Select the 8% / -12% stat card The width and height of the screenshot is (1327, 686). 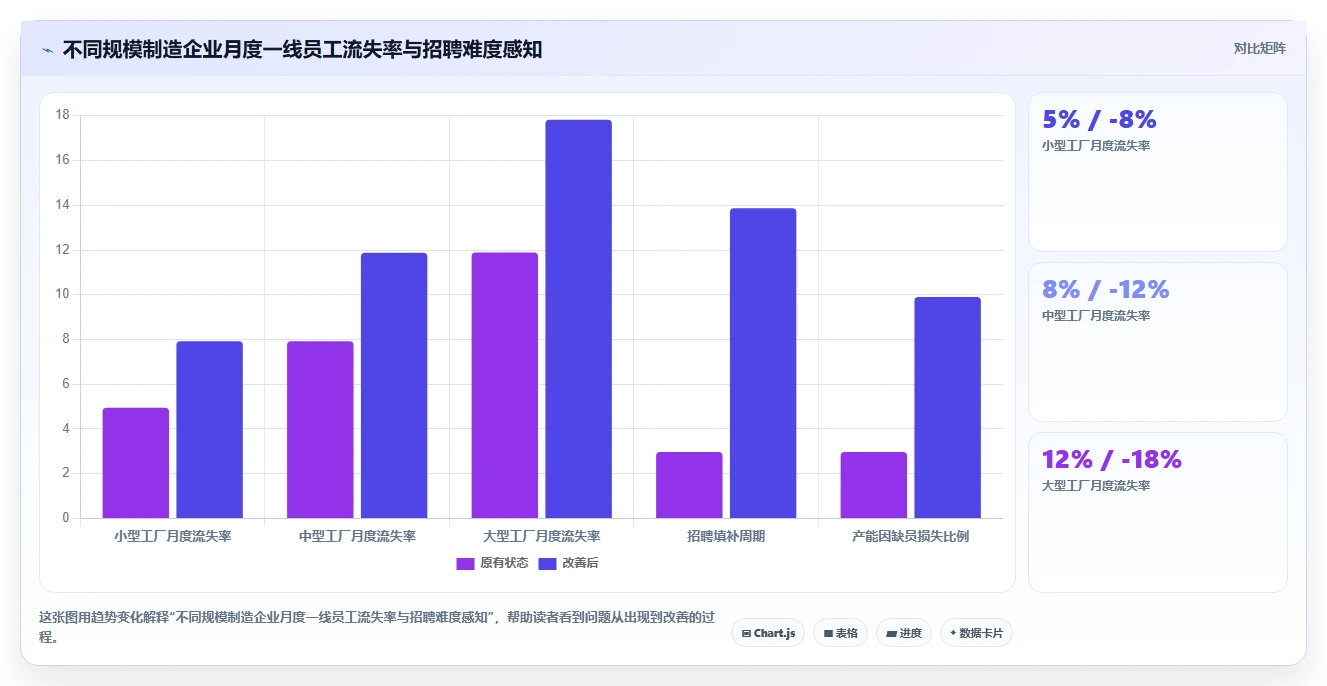[x=1158, y=342]
